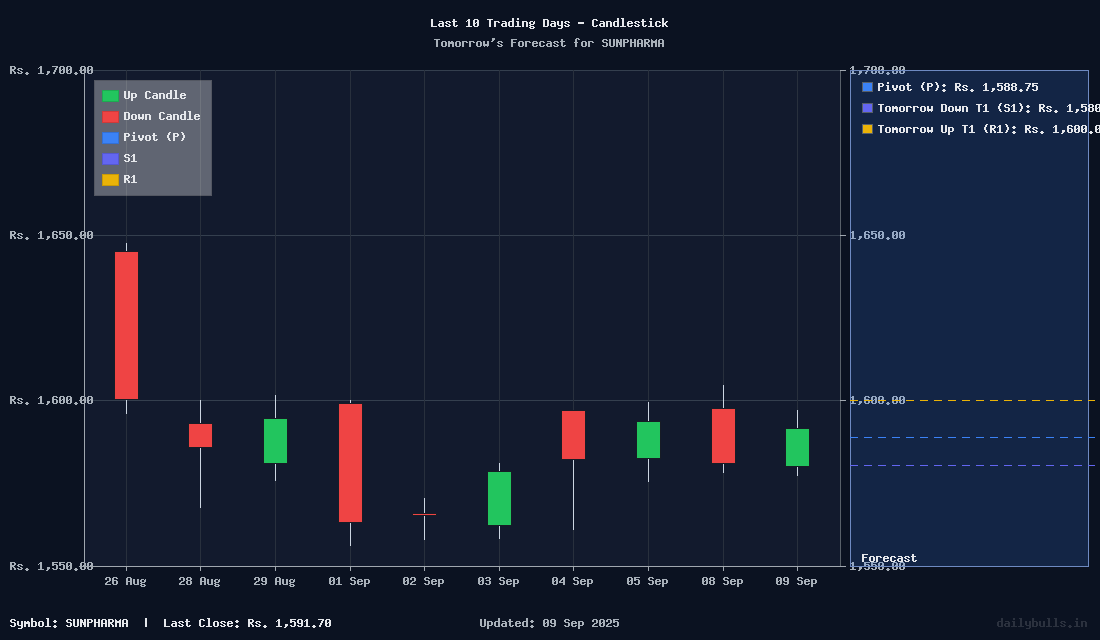Screen dimensions: 1100x640
Task: Click the green Up Candle legend swatch
Action: (x=111, y=95)
